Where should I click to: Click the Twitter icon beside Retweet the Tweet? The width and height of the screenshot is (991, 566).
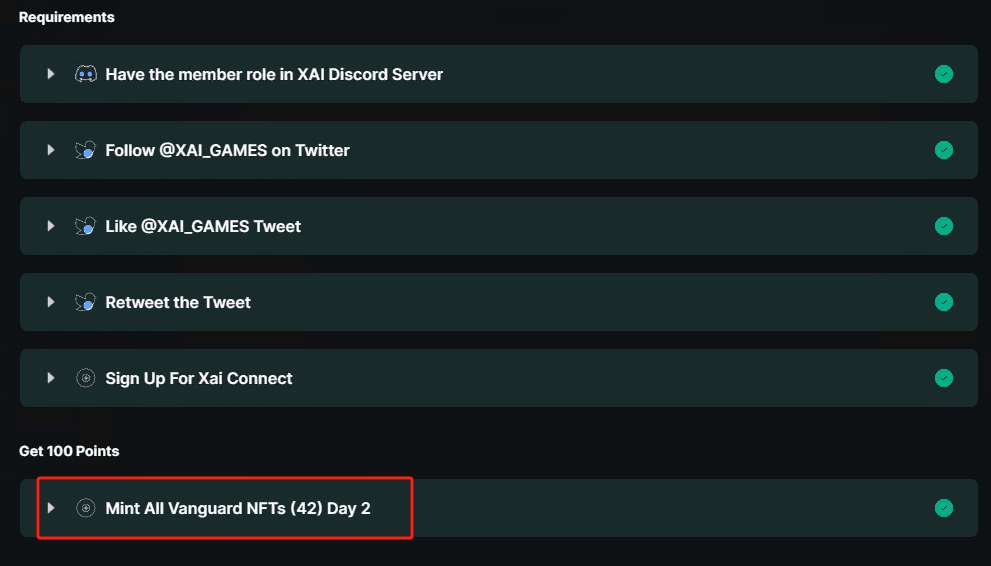(x=86, y=302)
